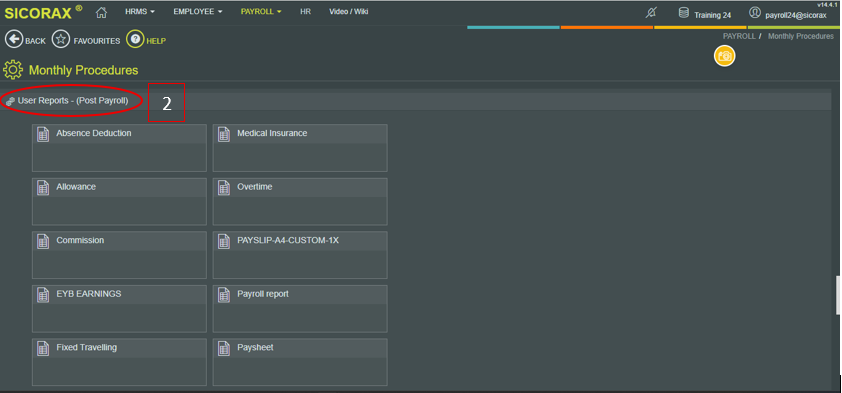Click the PAYSLIP-A4-CUSTOM-1X report icon
This screenshot has width=842, height=393.
click(224, 242)
